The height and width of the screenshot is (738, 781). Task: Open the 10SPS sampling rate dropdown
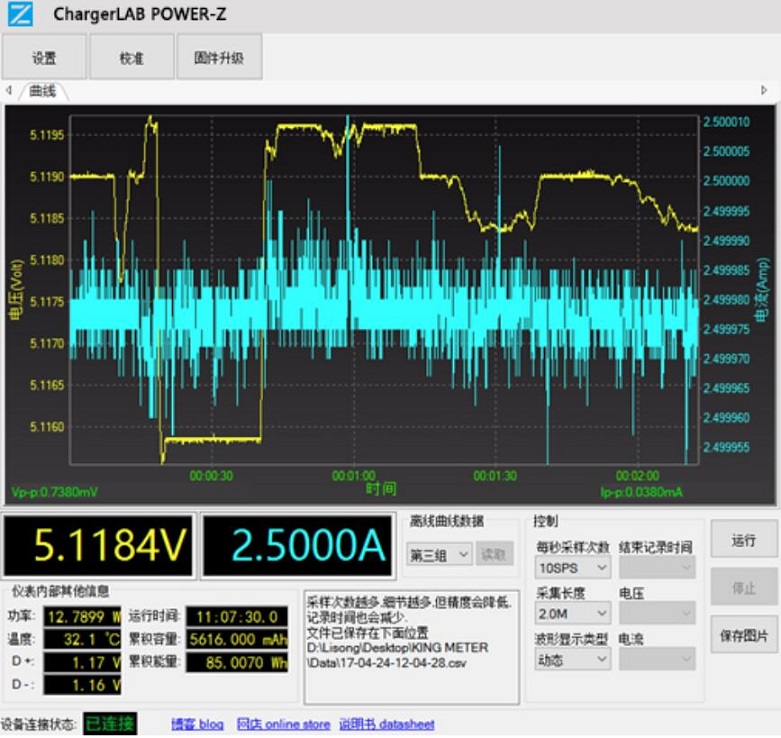click(573, 568)
